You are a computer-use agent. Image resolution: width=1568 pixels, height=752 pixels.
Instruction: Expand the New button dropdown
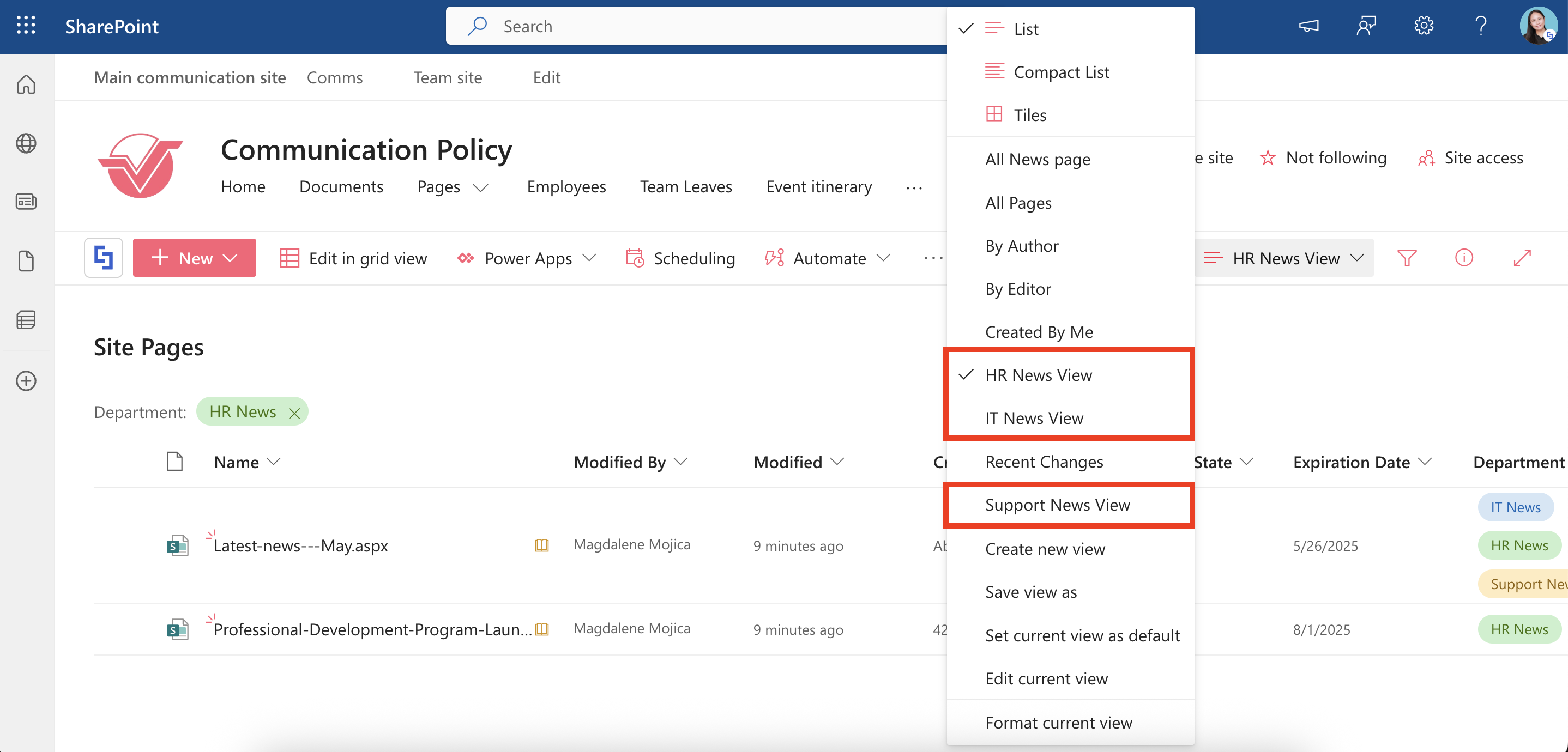coord(230,258)
